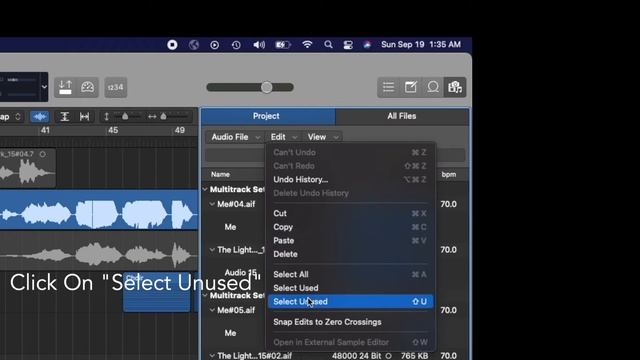Select the Me region under Me#05.aif
Screen dimensions: 640x360
[x=230, y=333]
